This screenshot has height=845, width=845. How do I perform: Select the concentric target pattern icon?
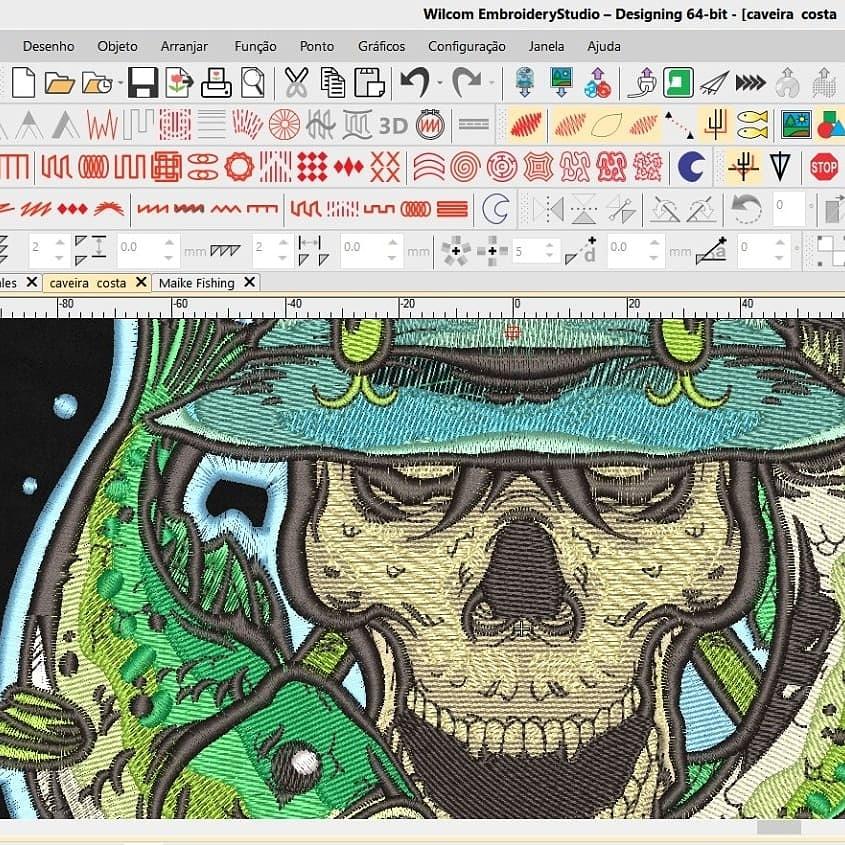pyautogui.click(x=502, y=167)
